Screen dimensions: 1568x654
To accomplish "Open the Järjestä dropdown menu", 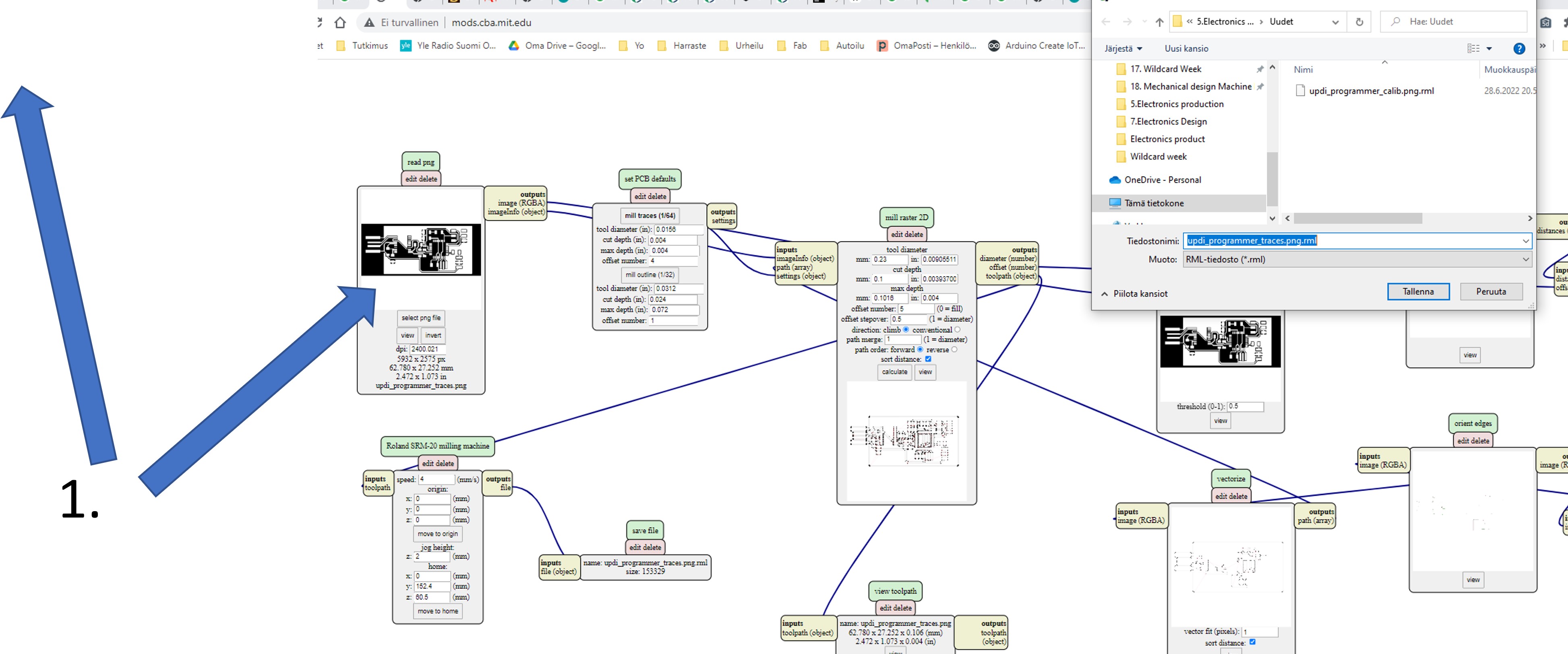I will (1123, 49).
